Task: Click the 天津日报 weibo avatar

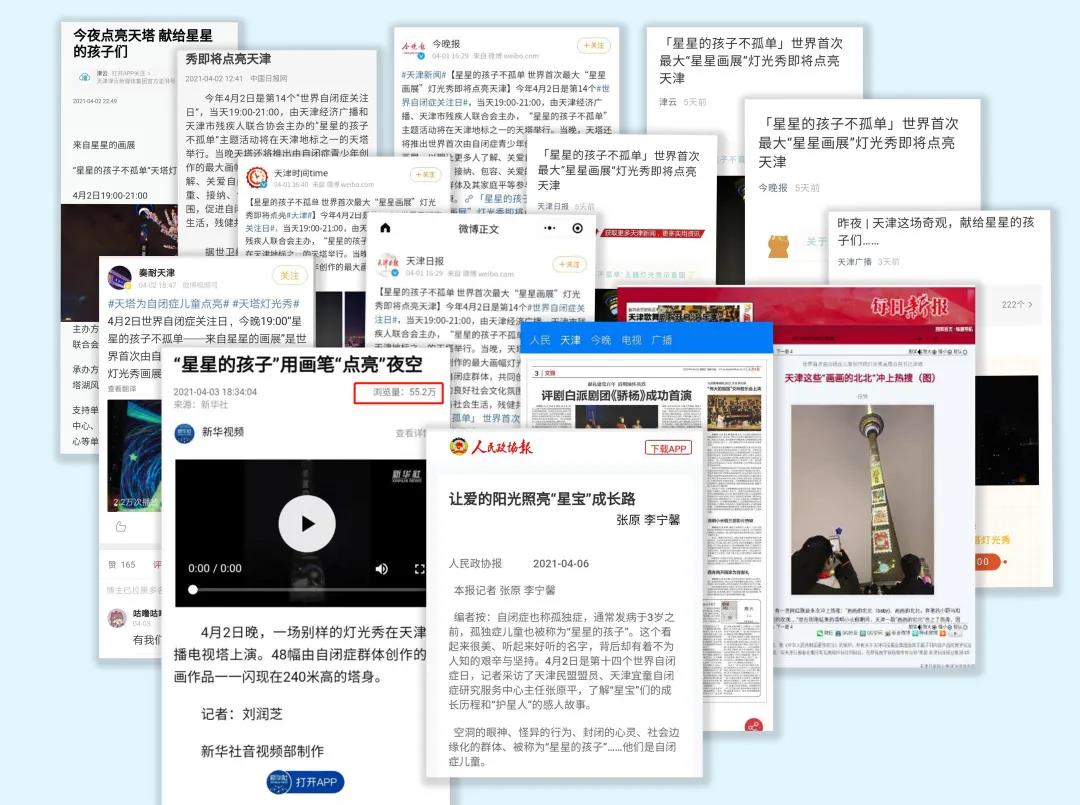Action: tap(387, 265)
